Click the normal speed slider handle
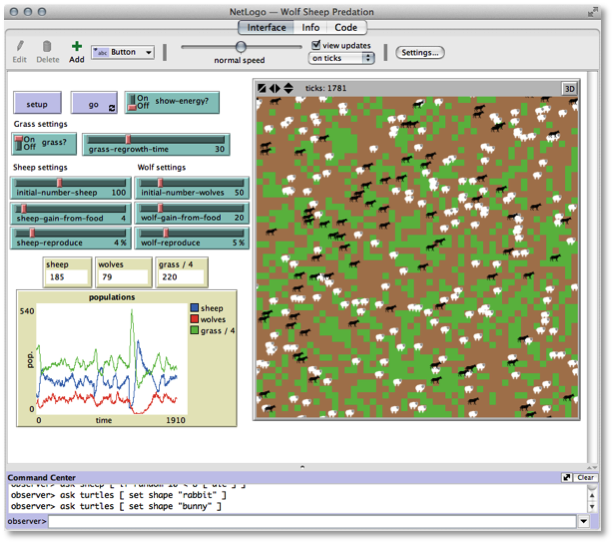This screenshot has width=614, height=544. [x=241, y=47]
